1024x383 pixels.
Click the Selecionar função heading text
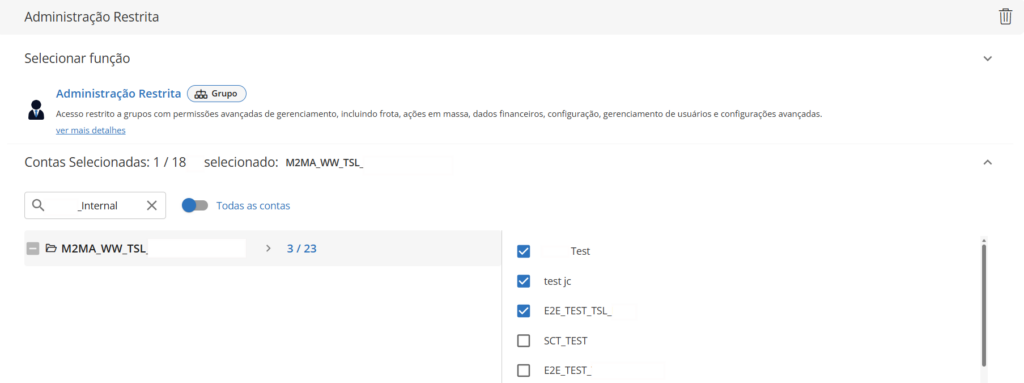pyautogui.click(x=77, y=58)
